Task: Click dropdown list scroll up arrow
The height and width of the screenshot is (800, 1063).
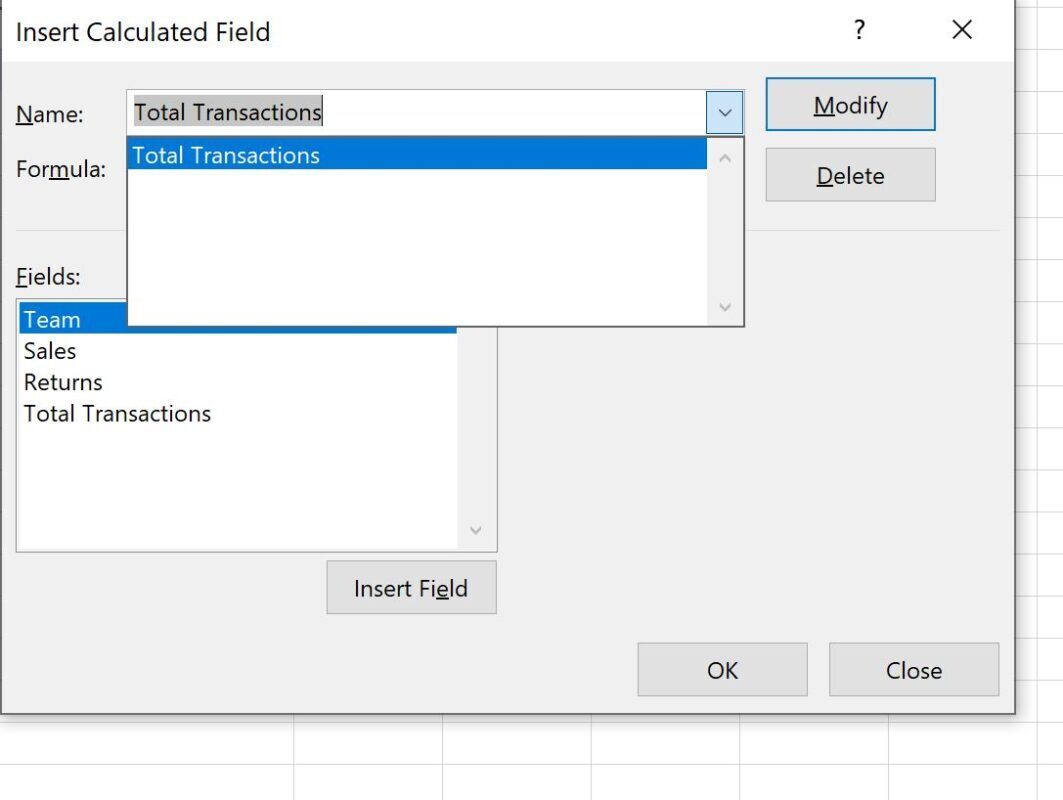Action: tap(725, 158)
